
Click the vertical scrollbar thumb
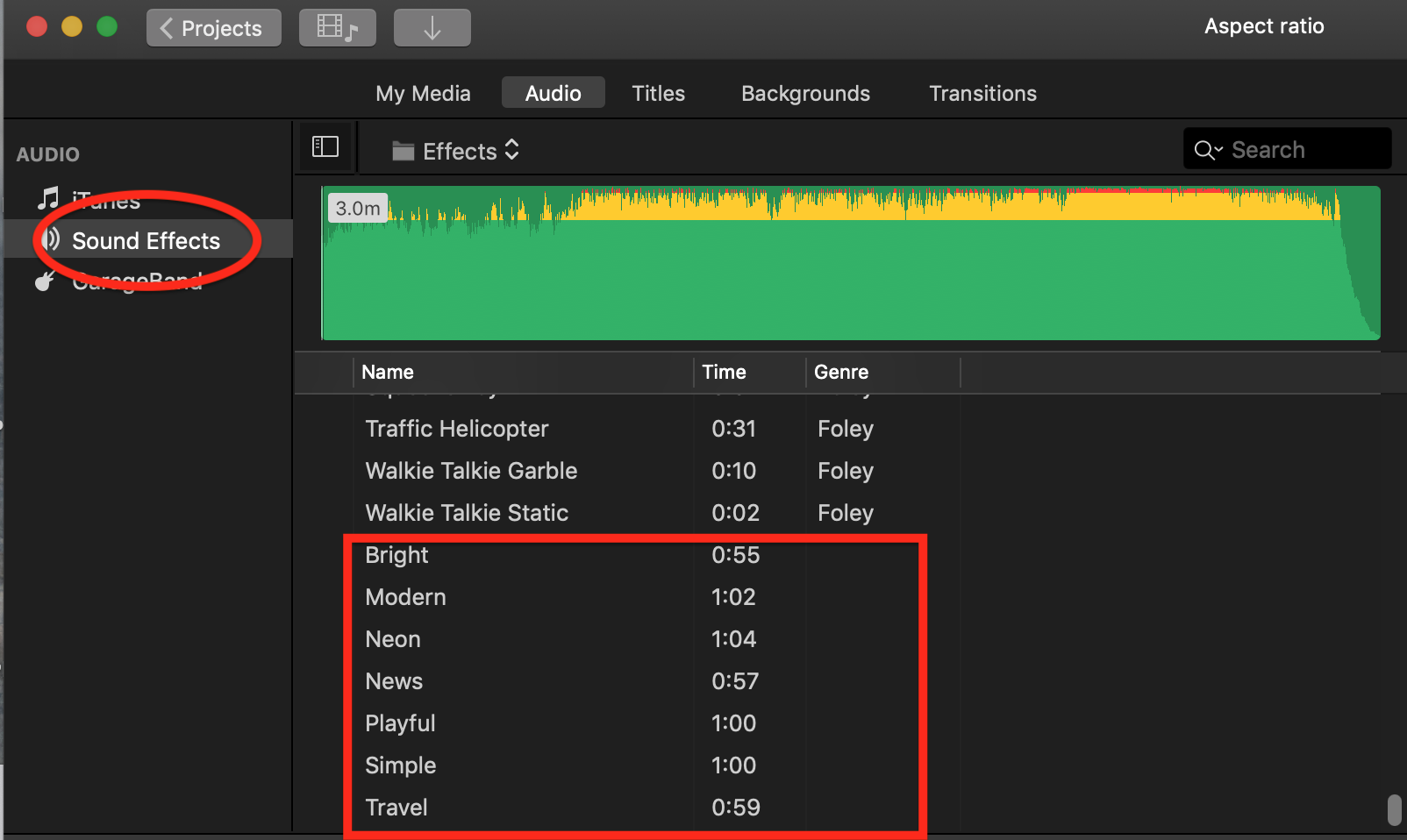1395,809
